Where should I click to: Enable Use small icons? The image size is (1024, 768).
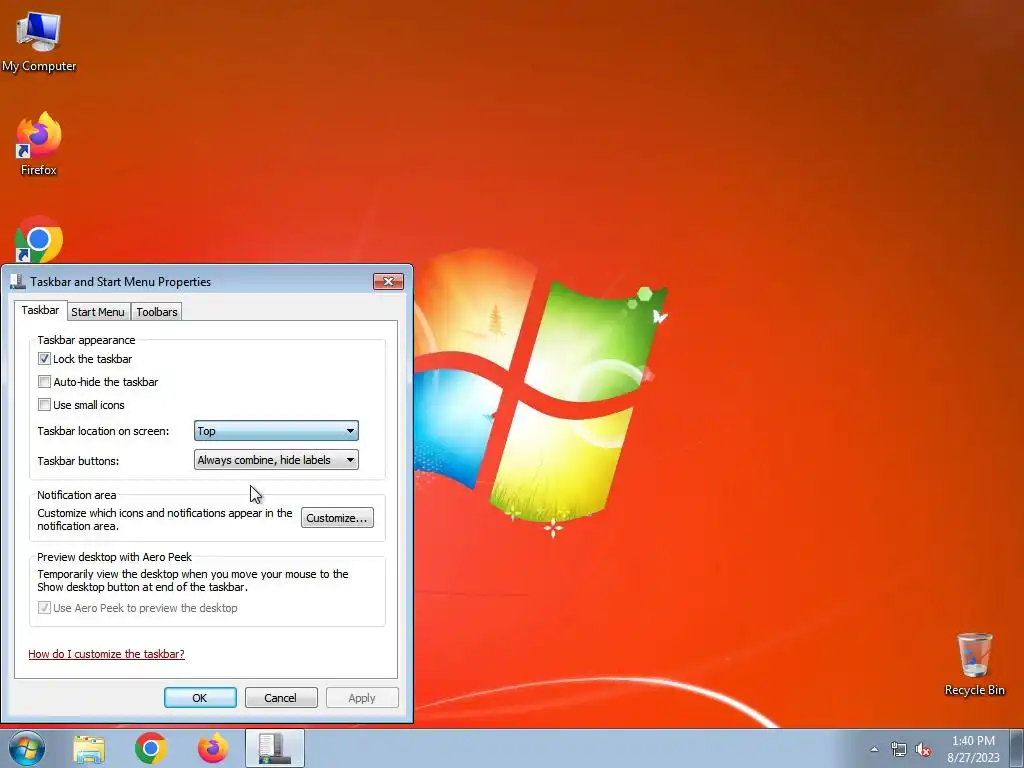pos(44,404)
